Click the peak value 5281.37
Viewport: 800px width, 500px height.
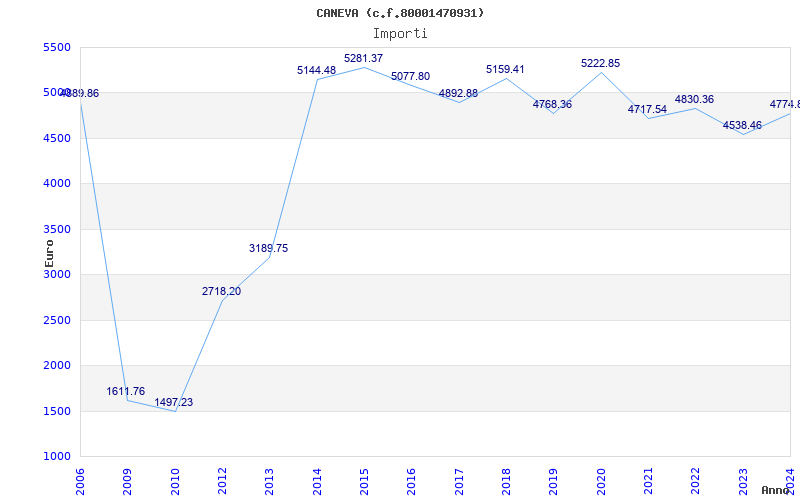click(x=363, y=59)
